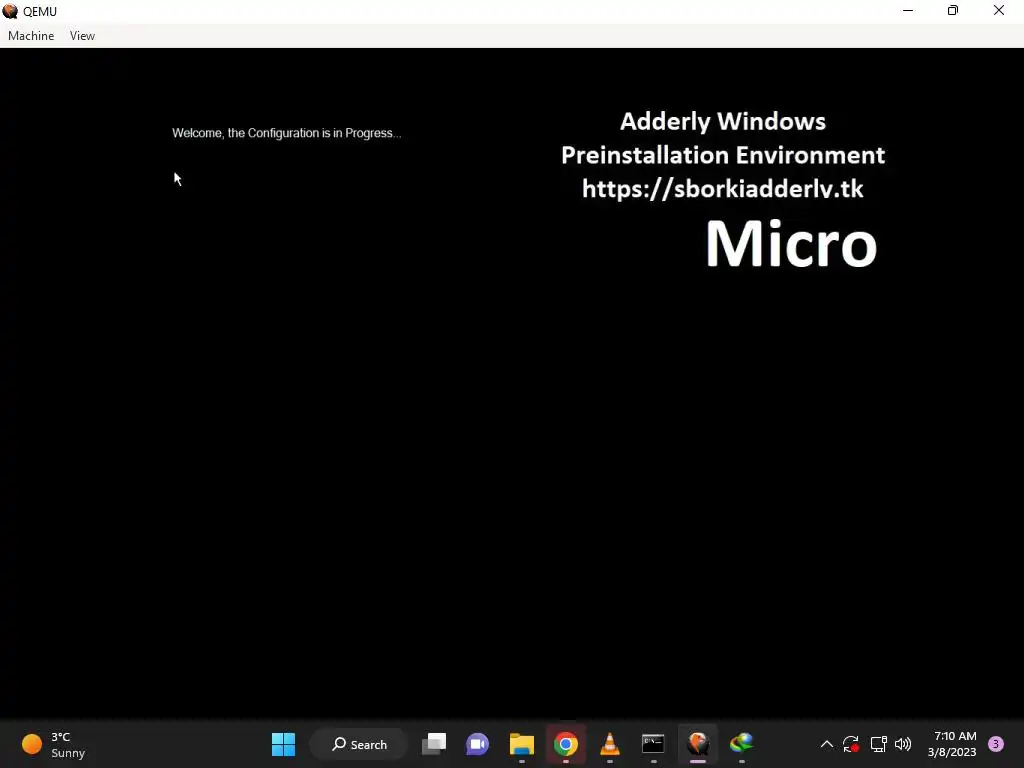Switch to Google Chrome in the taskbar
Viewport: 1024px width, 768px height.
coord(566,744)
